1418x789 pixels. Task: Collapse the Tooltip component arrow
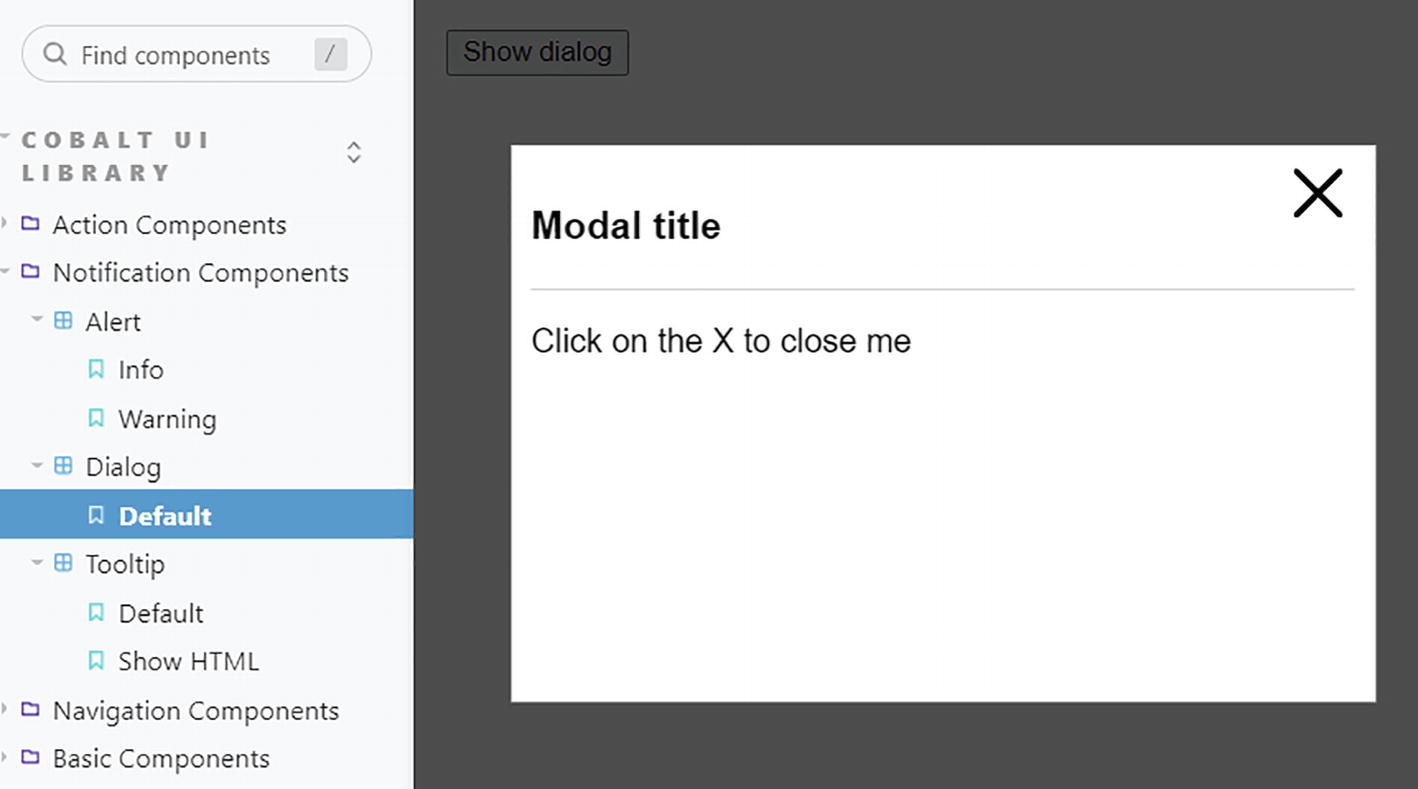37,563
